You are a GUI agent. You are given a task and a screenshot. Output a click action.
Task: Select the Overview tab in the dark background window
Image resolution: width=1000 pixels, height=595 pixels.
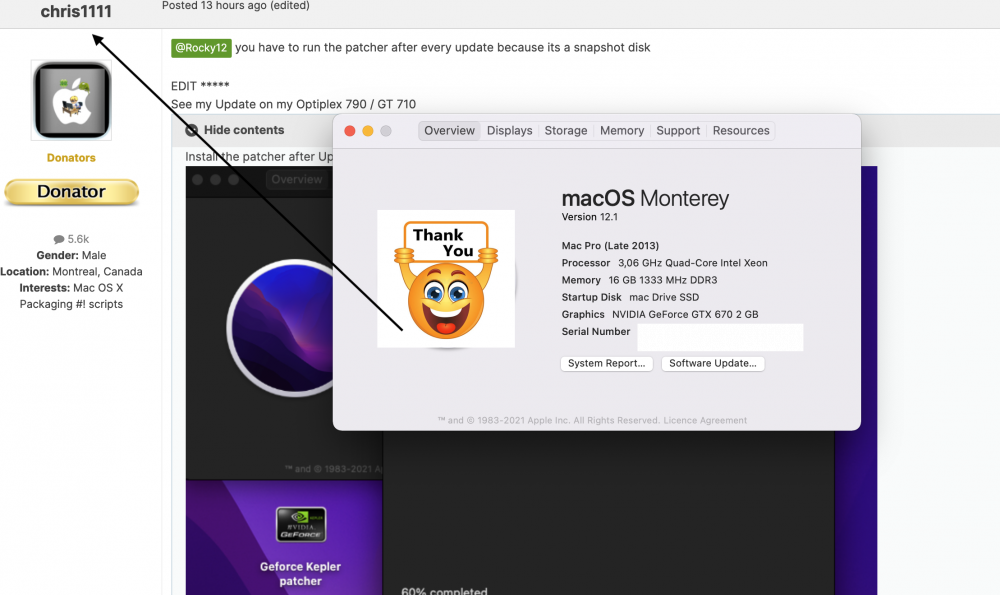pos(297,180)
